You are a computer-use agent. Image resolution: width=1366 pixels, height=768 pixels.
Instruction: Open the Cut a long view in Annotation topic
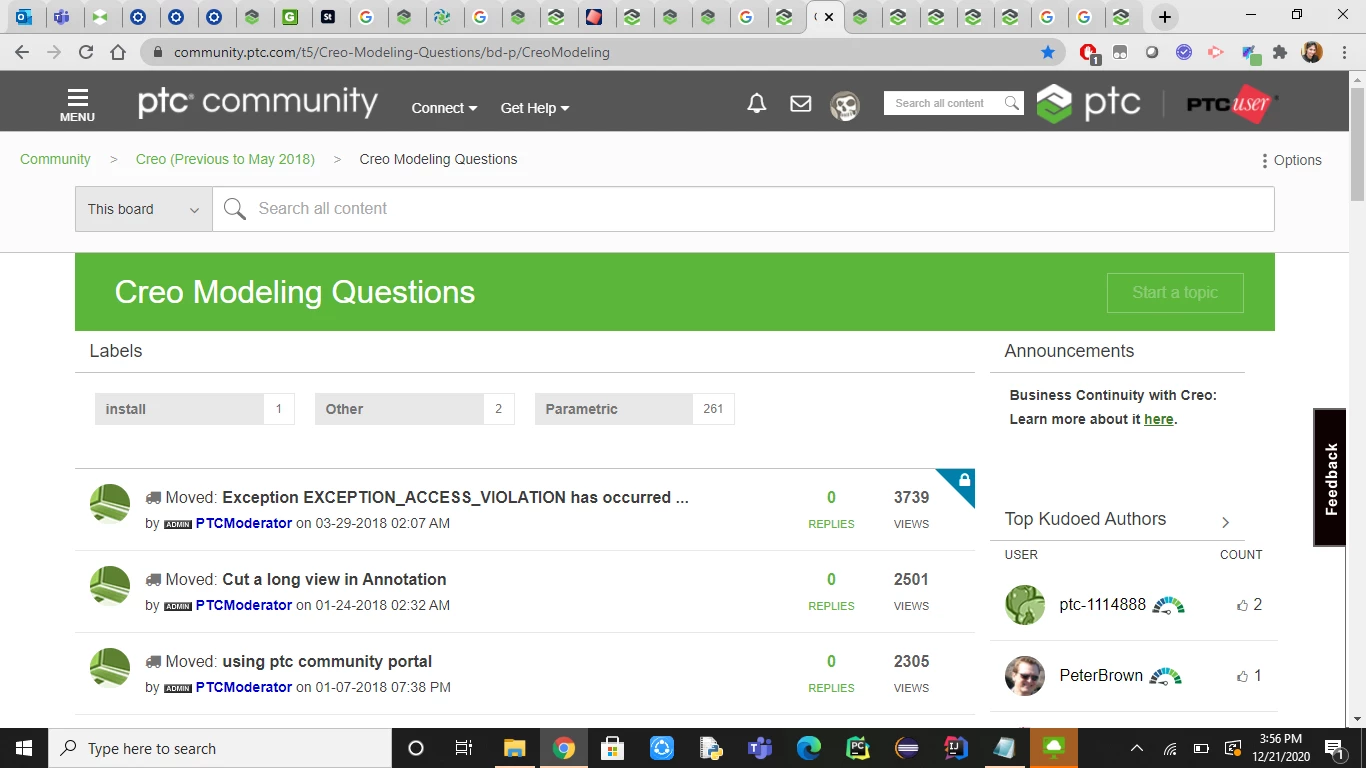pyautogui.click(x=334, y=579)
